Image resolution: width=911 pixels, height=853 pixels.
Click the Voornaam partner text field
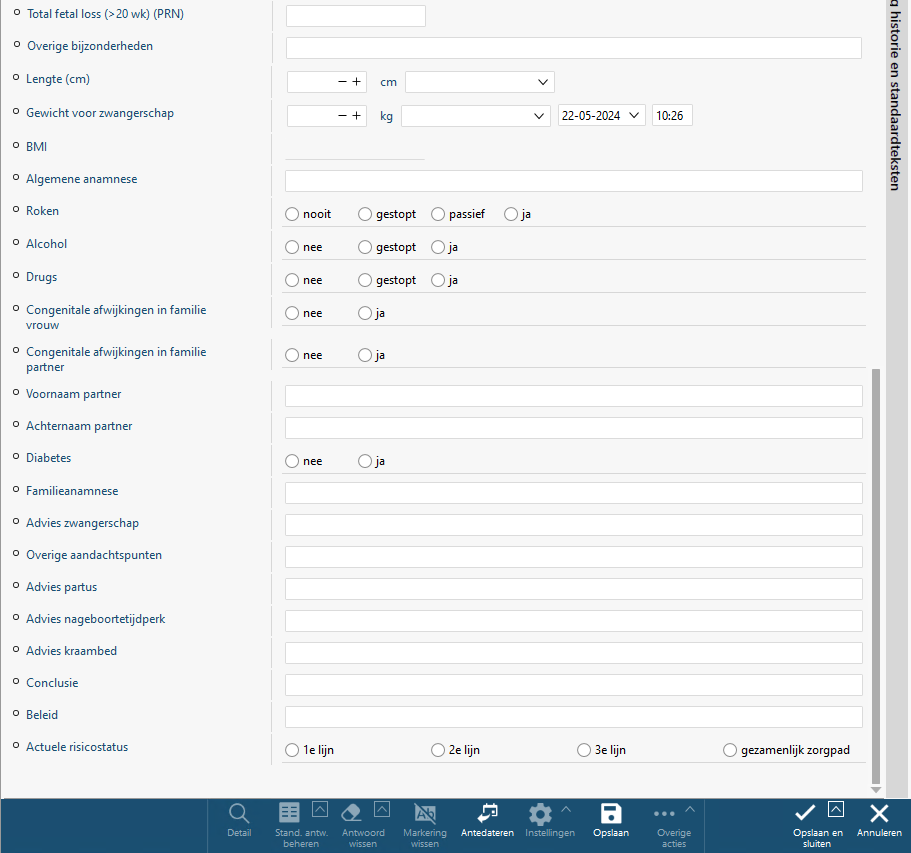[573, 396]
